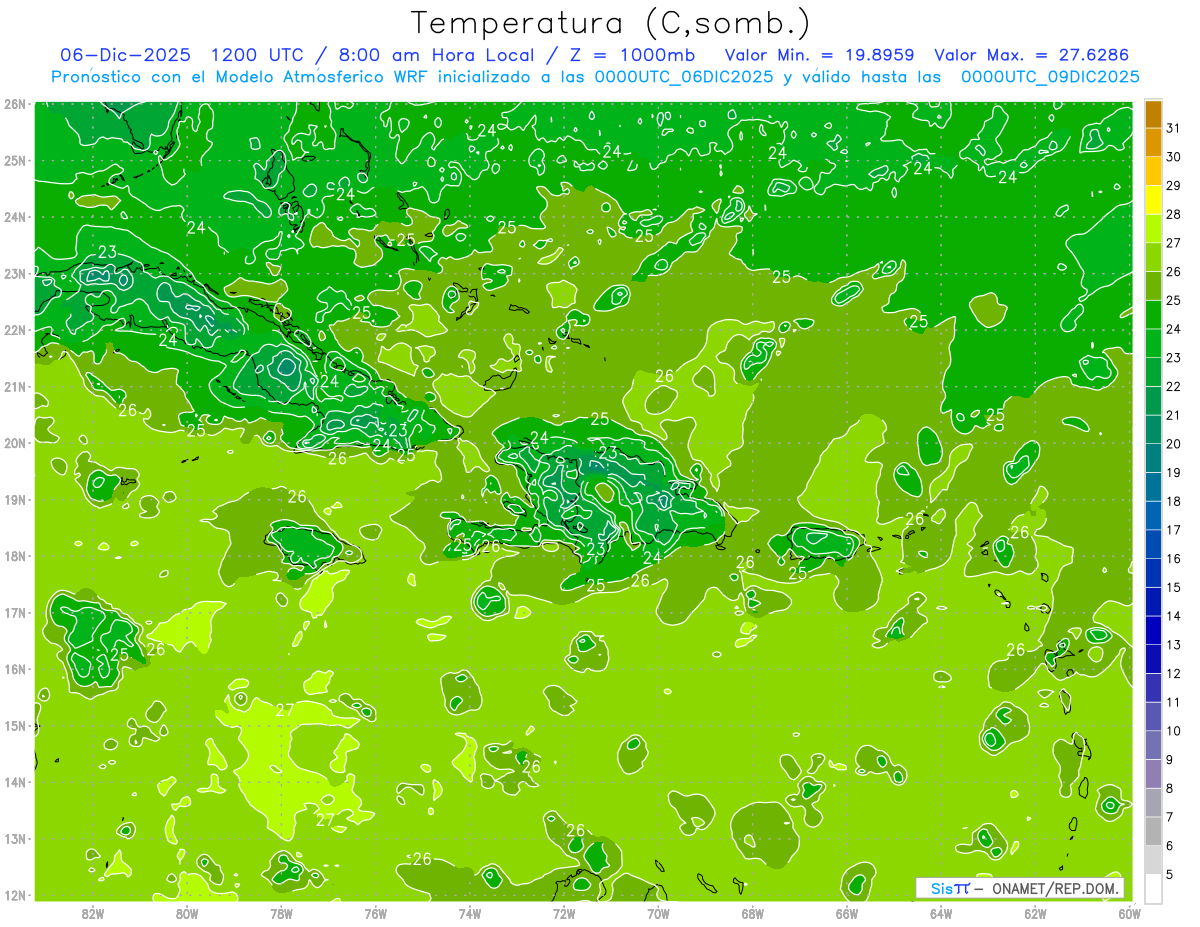Viewport: 1200px width, 927px height.
Task: Select the "80W" longitude axis label
Action: point(187,913)
